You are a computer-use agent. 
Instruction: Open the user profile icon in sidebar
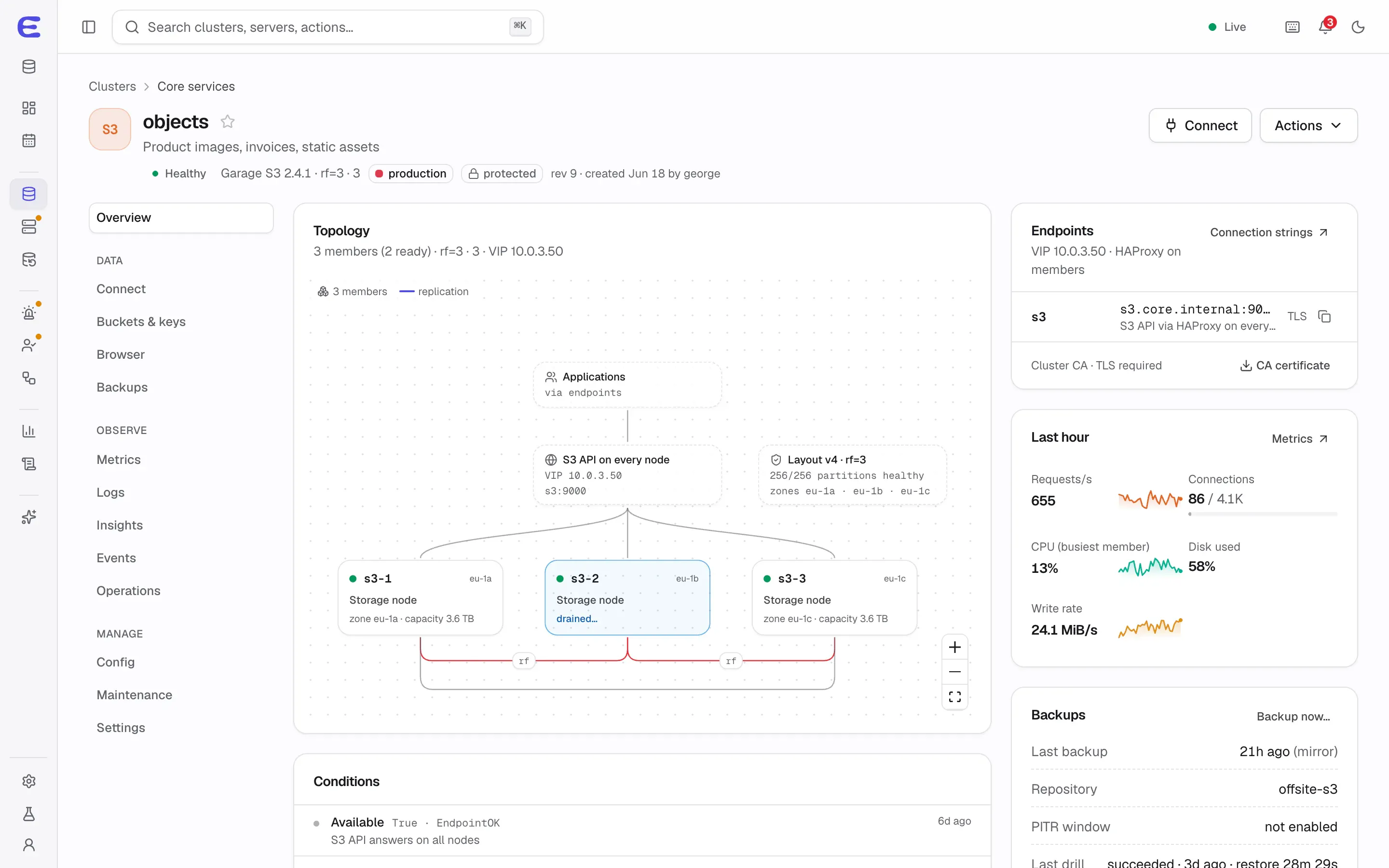pos(29,845)
